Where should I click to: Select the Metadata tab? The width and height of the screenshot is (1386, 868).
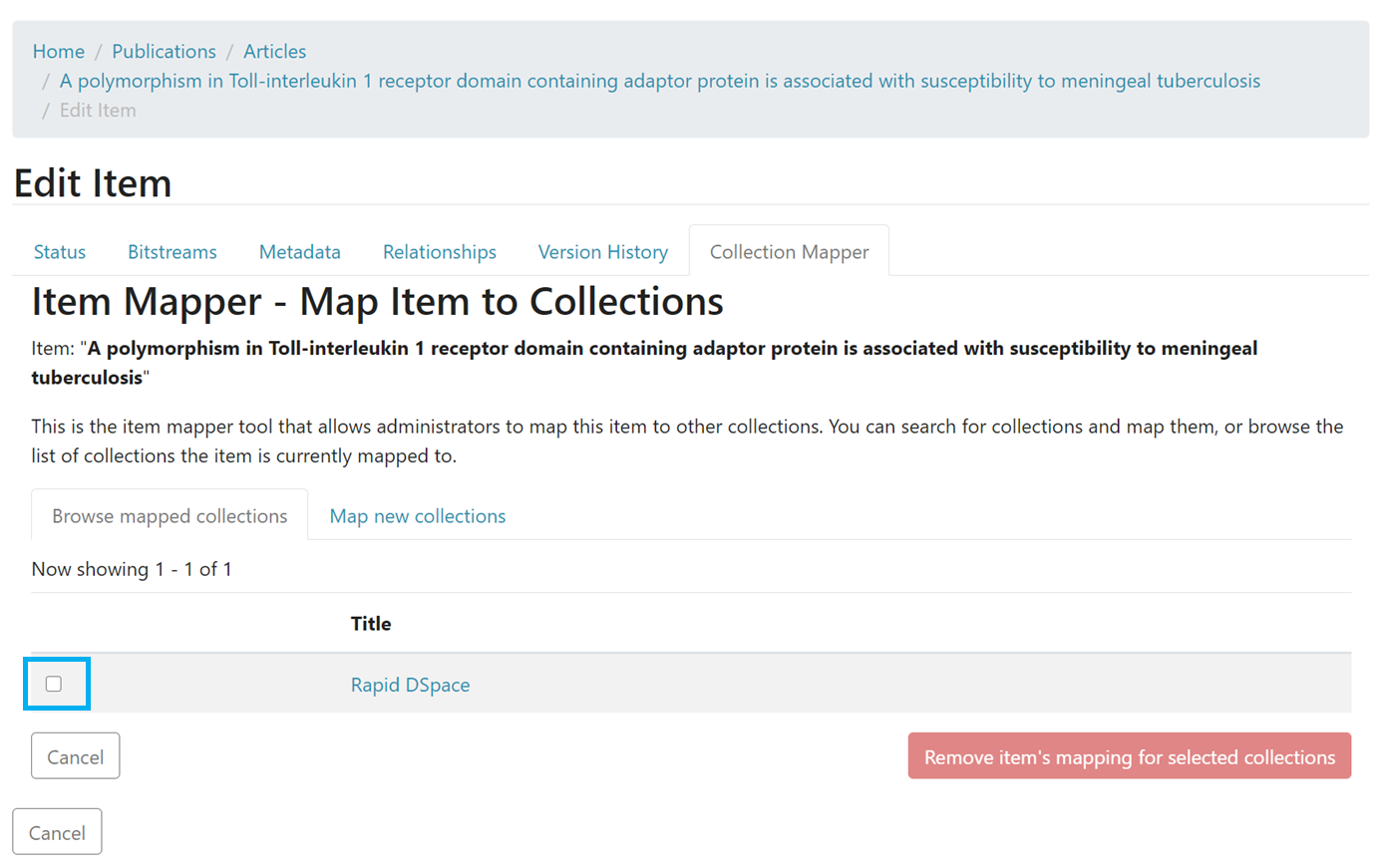[299, 252]
